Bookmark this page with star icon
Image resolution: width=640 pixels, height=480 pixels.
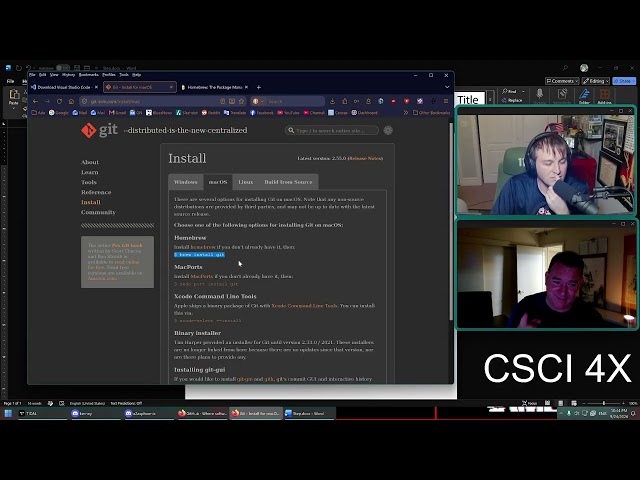242,101
